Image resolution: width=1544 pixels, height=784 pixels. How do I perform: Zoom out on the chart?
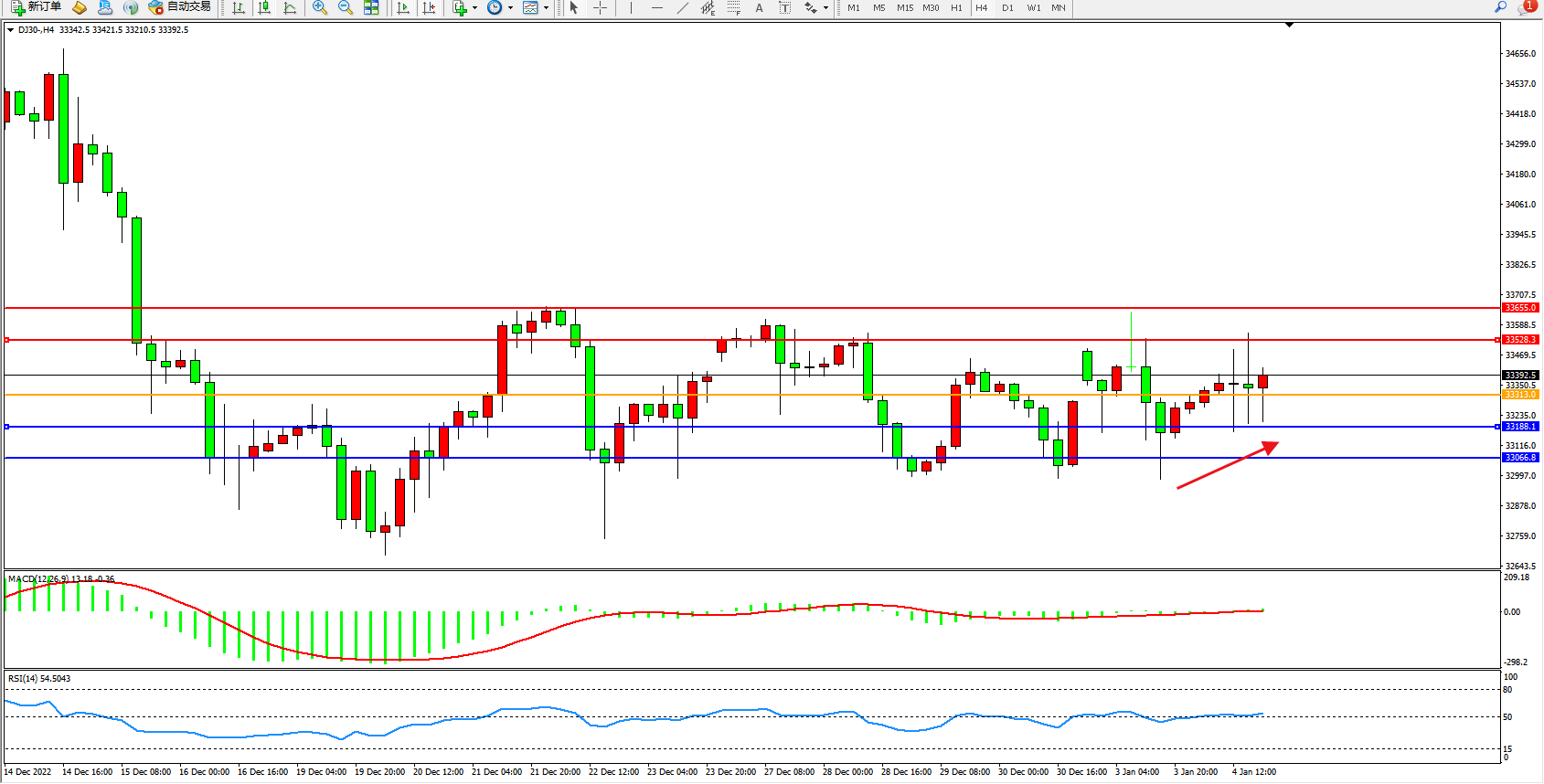pyautogui.click(x=346, y=7)
